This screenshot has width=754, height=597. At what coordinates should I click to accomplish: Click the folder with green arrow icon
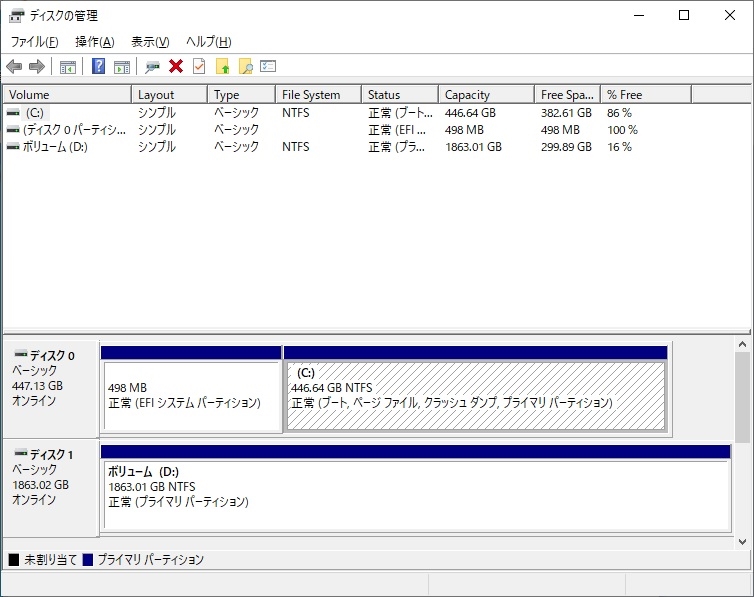[x=223, y=66]
